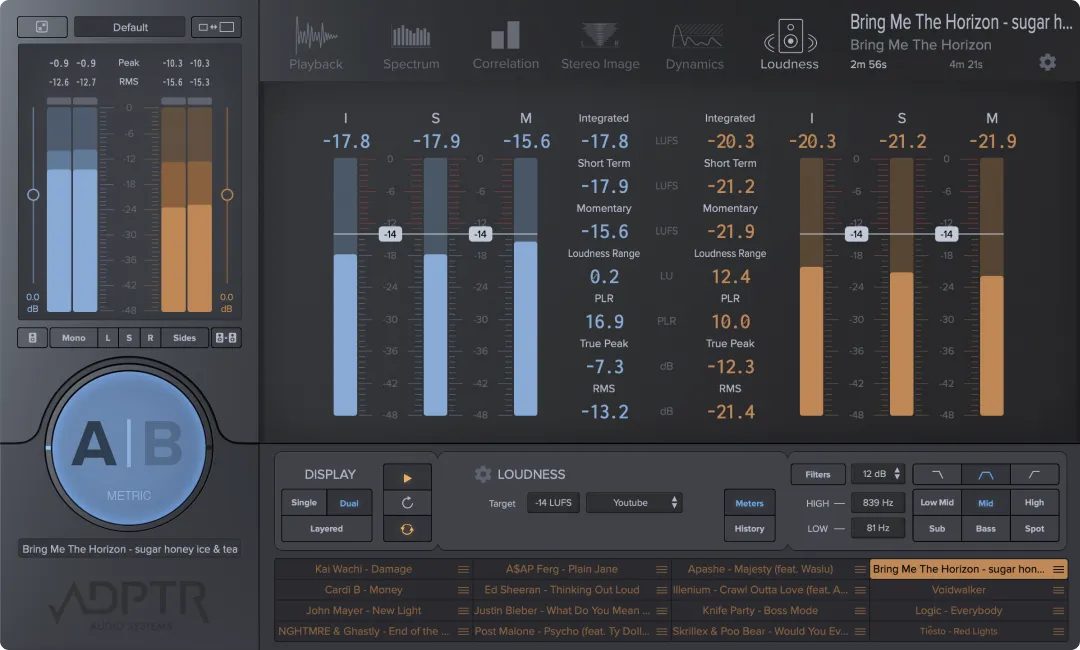The width and height of the screenshot is (1080, 650).
Task: Enable Mono monitoring
Action: pyautogui.click(x=74, y=337)
